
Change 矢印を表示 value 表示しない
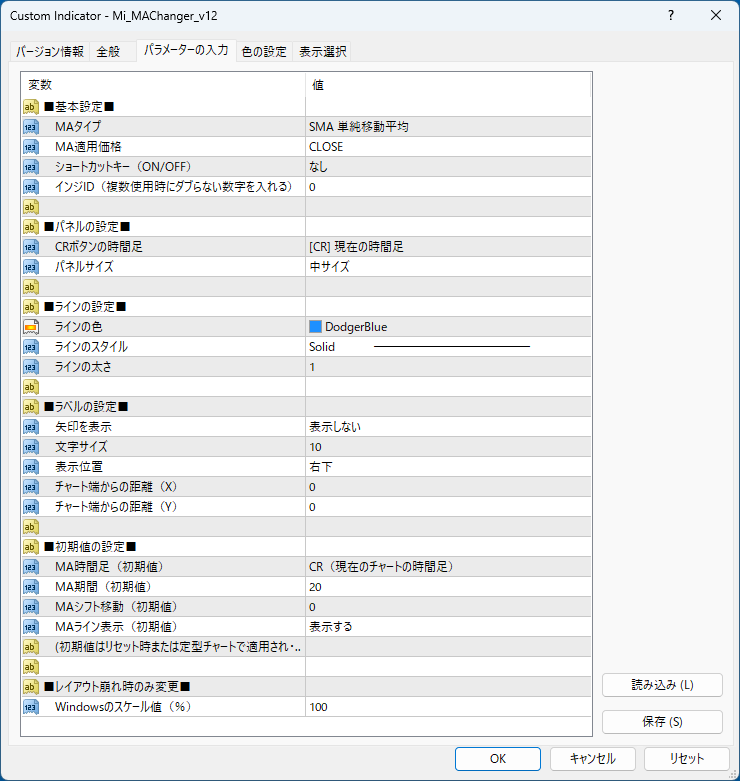click(448, 427)
